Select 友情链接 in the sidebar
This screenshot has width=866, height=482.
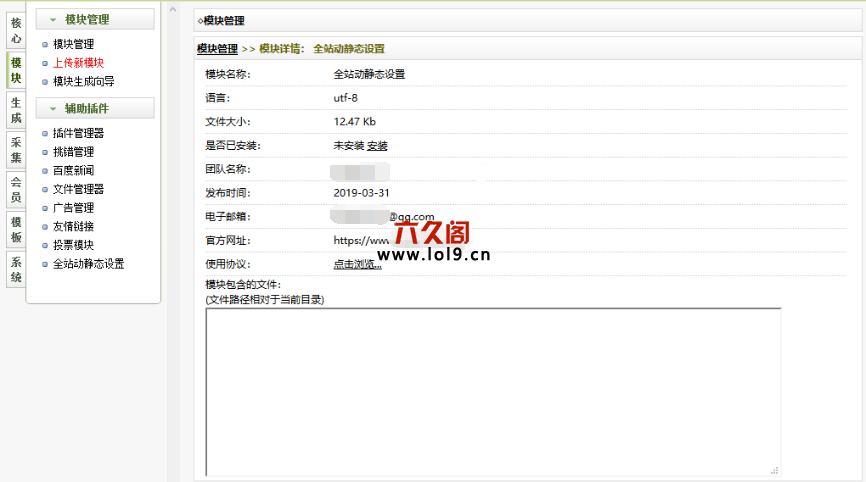click(x=73, y=226)
